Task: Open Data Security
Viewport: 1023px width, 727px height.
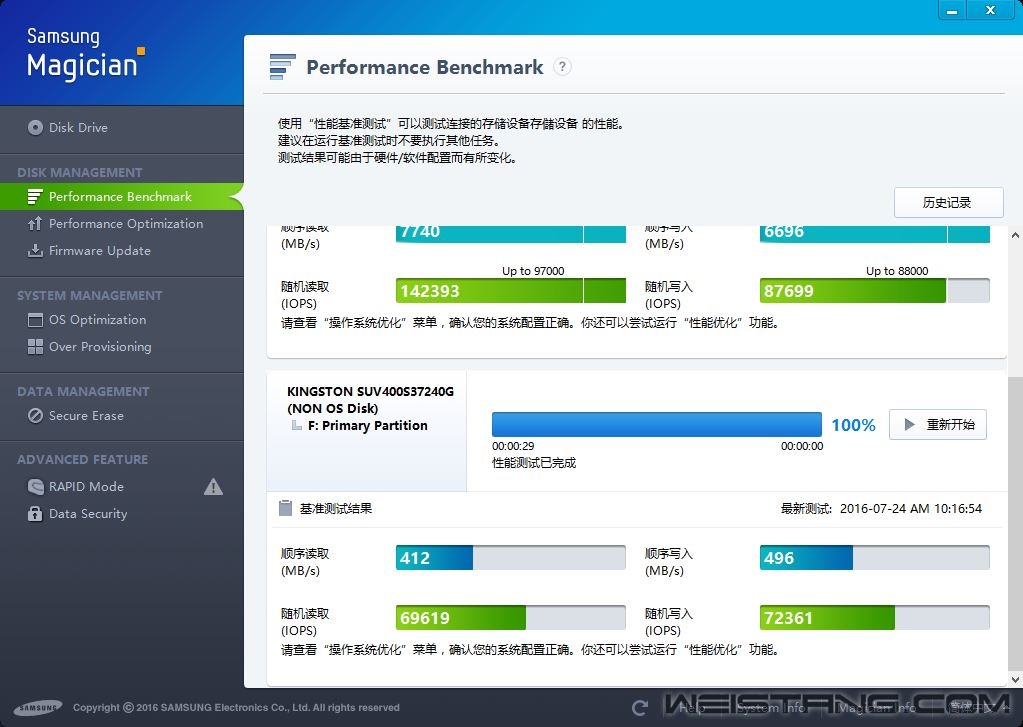Action: [x=121, y=514]
